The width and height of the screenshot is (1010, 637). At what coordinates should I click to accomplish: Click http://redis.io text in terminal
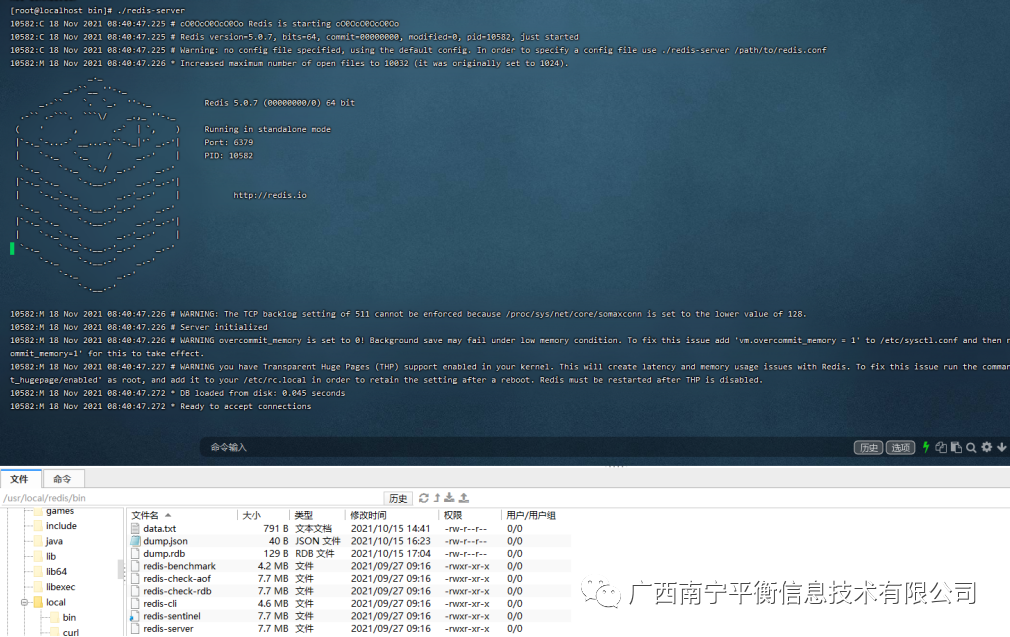coord(270,195)
